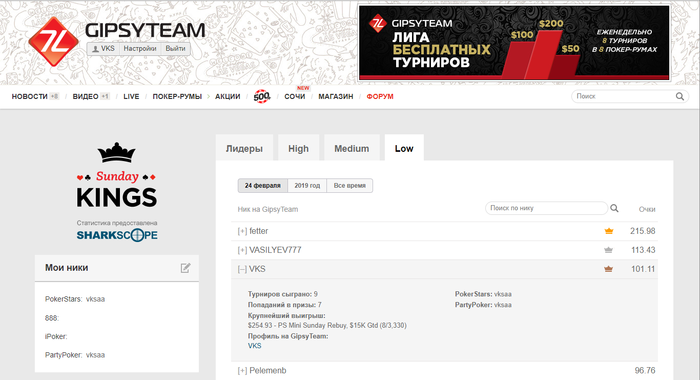This screenshot has width=700, height=380.
Task: Open the ФОРУМ menu item
Action: [x=380, y=96]
